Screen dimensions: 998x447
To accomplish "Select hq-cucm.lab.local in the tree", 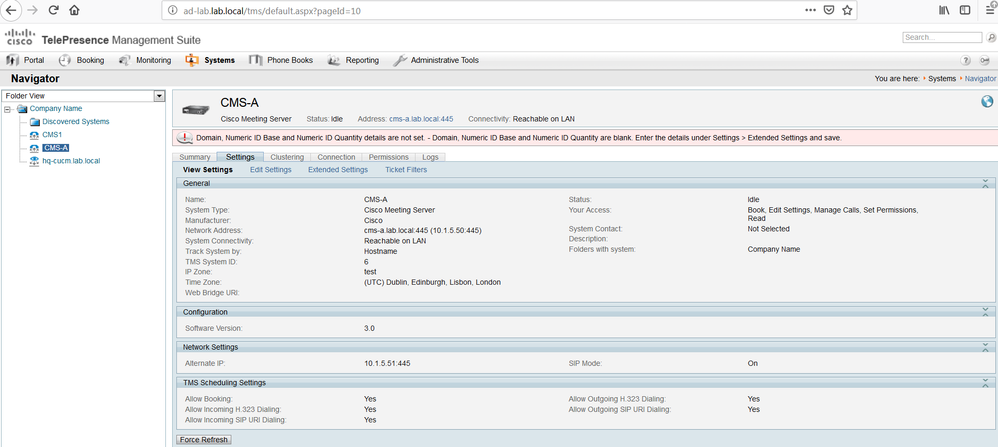I will [x=71, y=161].
